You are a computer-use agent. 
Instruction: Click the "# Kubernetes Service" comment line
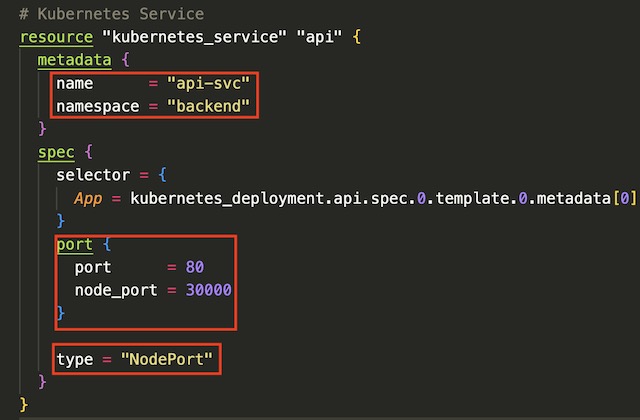click(x=111, y=14)
